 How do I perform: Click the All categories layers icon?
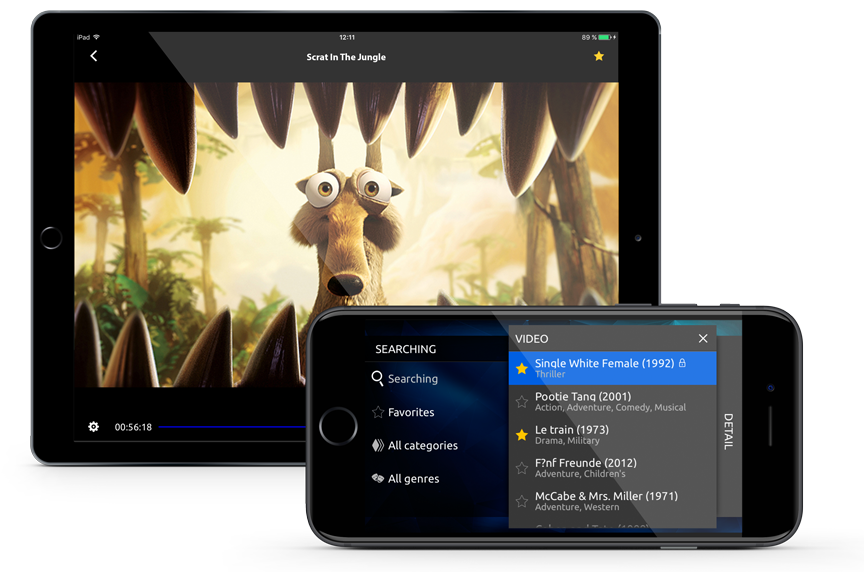pos(378,445)
